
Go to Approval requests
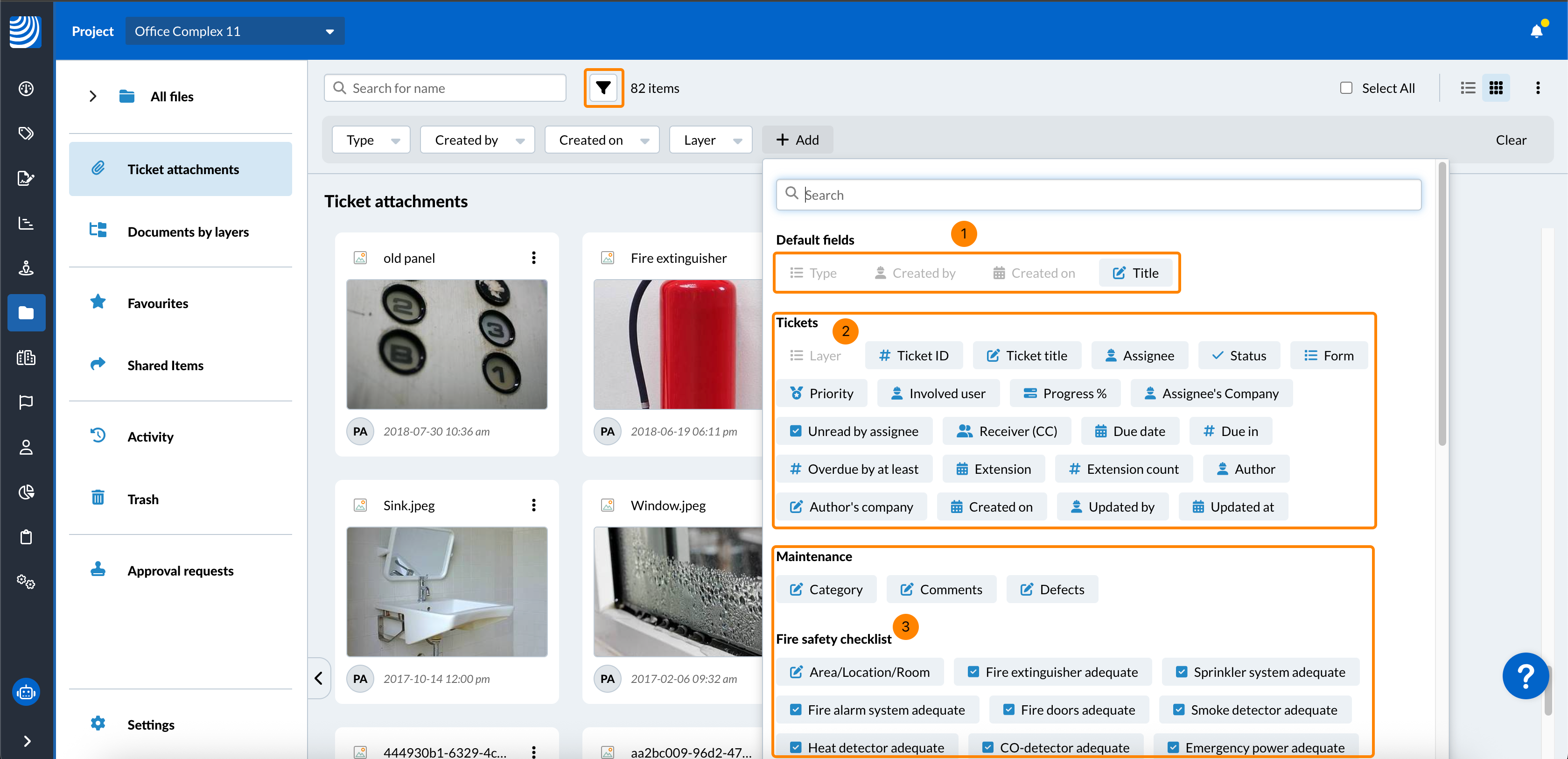coord(180,570)
